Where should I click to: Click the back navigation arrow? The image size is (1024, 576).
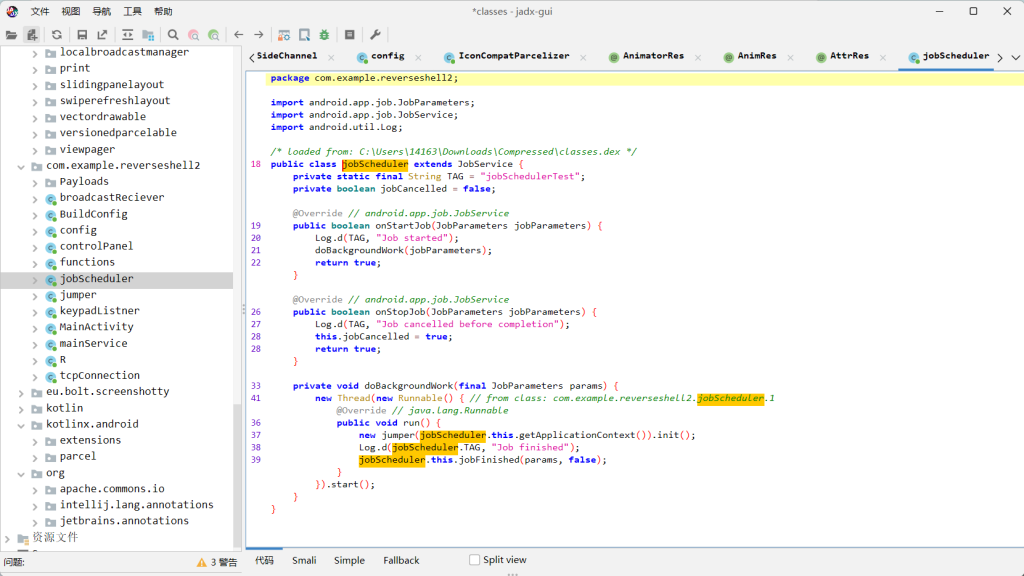coord(238,34)
